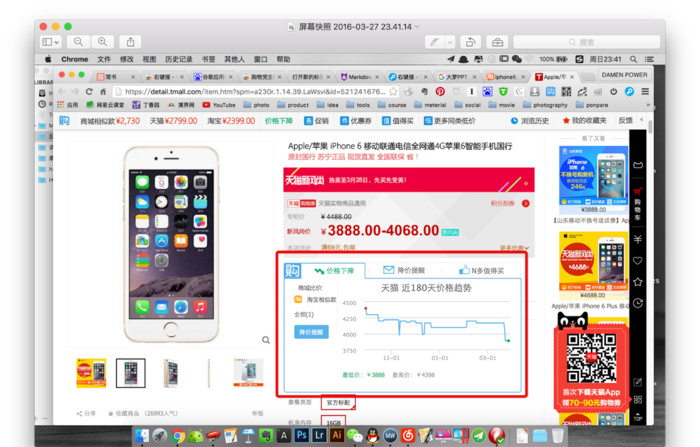This screenshot has width=700, height=447.
Task: Open the 书签 menu
Action: tap(208, 59)
